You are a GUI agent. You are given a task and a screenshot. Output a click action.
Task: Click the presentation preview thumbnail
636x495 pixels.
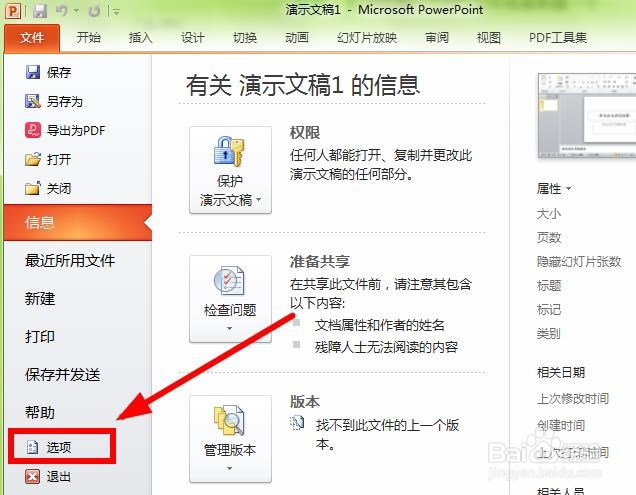(587, 116)
